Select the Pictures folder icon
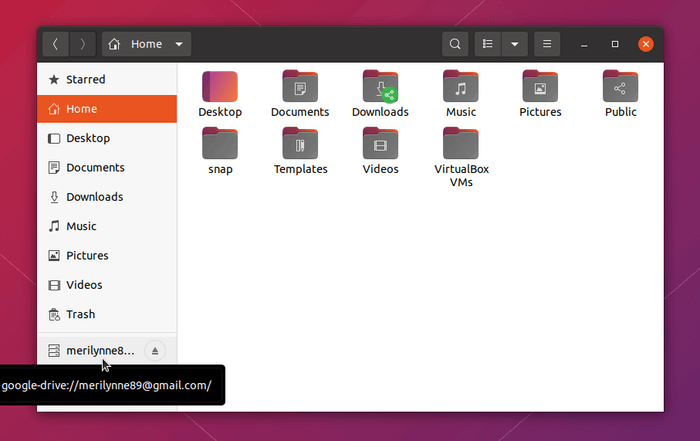 coord(540,87)
